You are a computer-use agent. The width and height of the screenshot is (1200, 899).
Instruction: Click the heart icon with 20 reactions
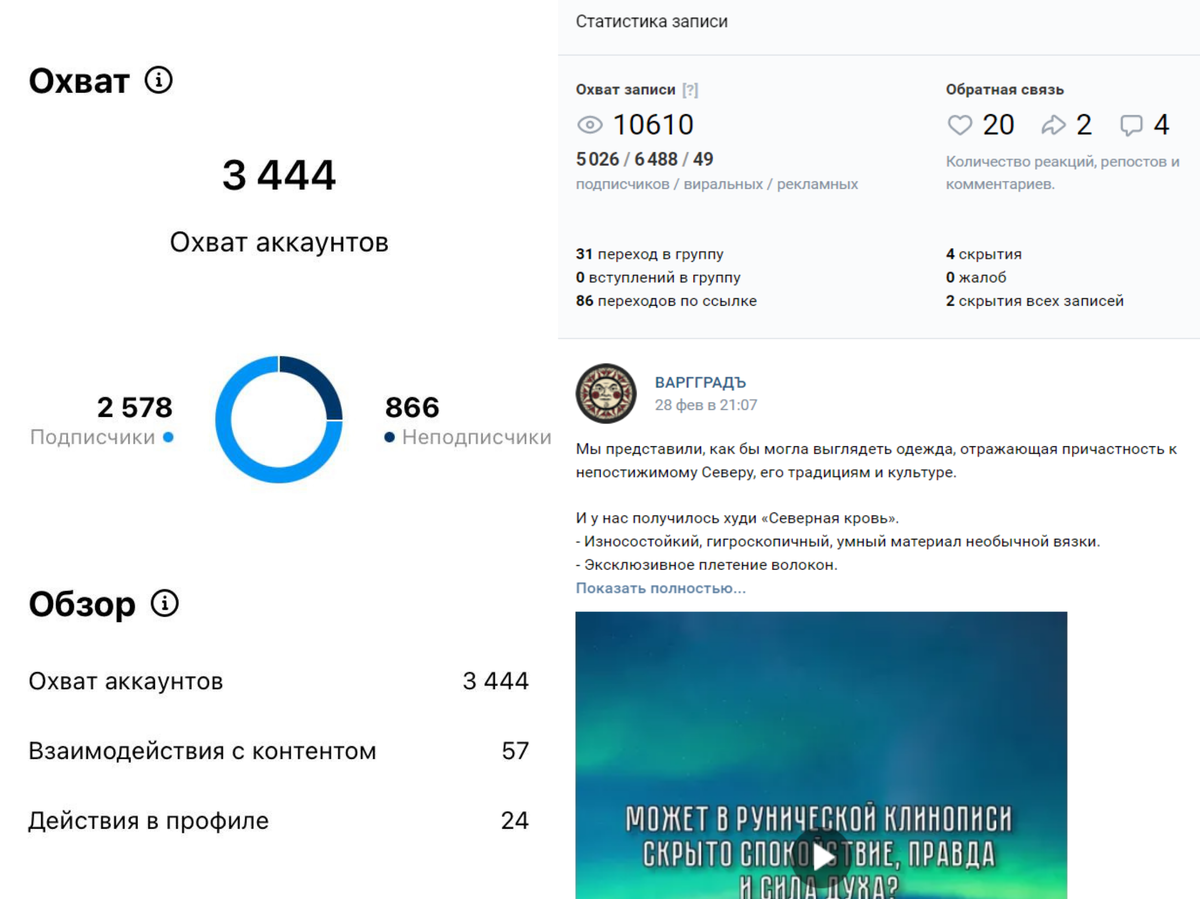click(x=960, y=124)
